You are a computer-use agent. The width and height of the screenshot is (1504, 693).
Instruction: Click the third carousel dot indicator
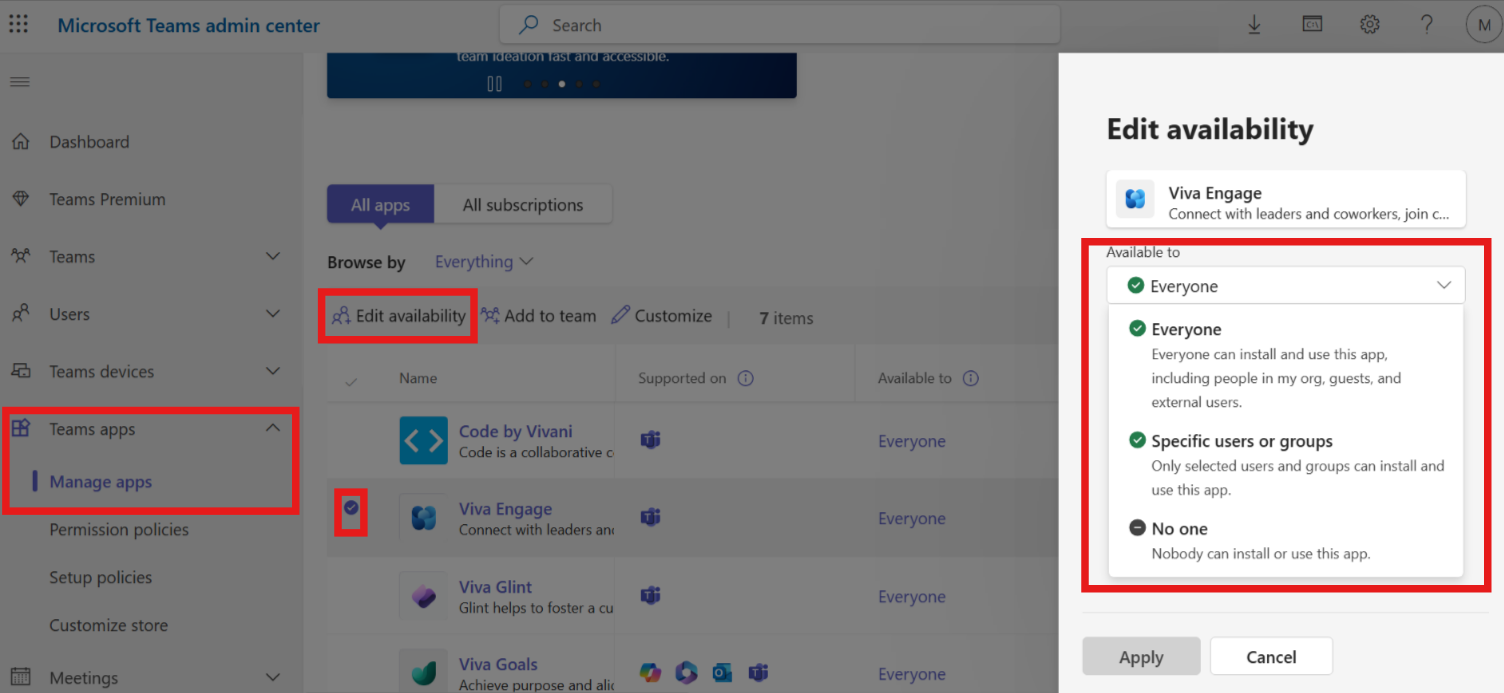click(x=562, y=84)
